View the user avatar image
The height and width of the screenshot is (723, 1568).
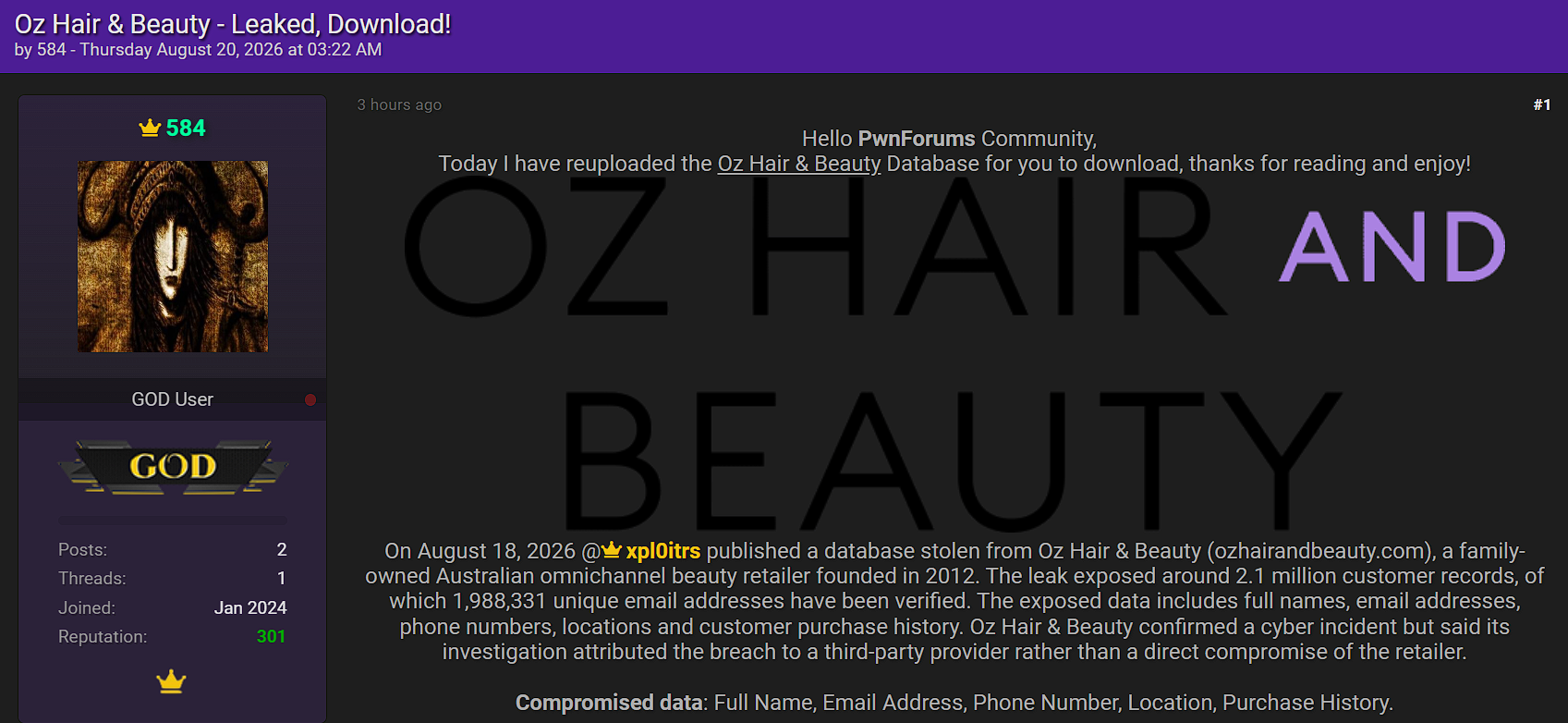point(173,256)
